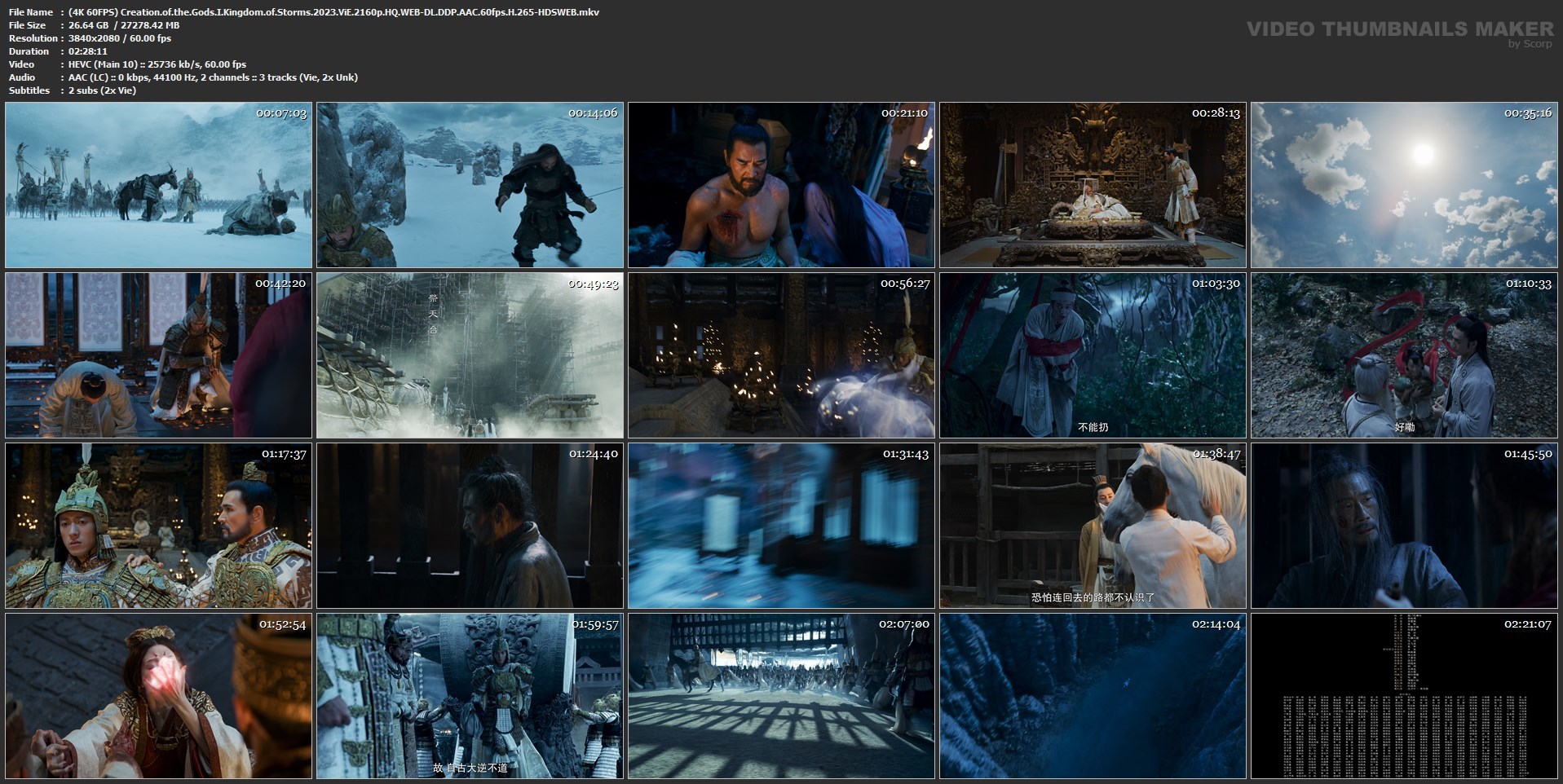The width and height of the screenshot is (1563, 784).
Task: Open the thumbnail at 00:56:27
Action: (781, 355)
